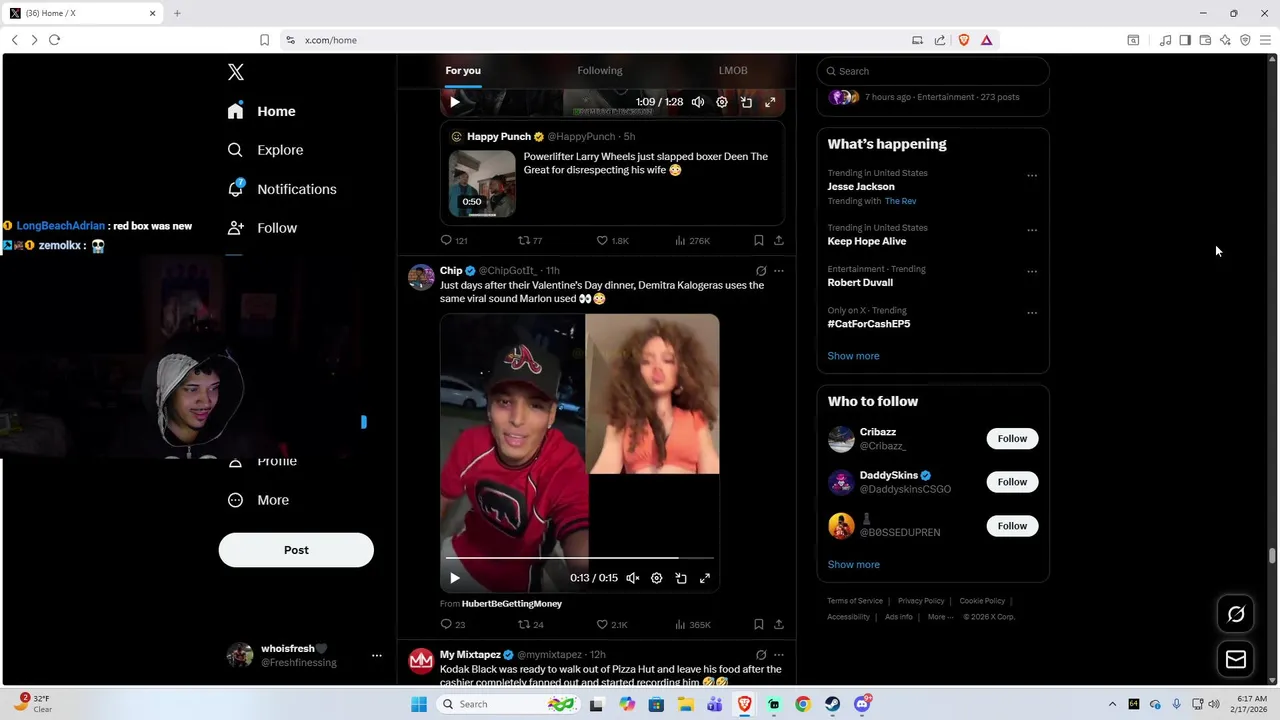Repost the post with 77 reposts
The height and width of the screenshot is (720, 1280).
click(x=529, y=240)
